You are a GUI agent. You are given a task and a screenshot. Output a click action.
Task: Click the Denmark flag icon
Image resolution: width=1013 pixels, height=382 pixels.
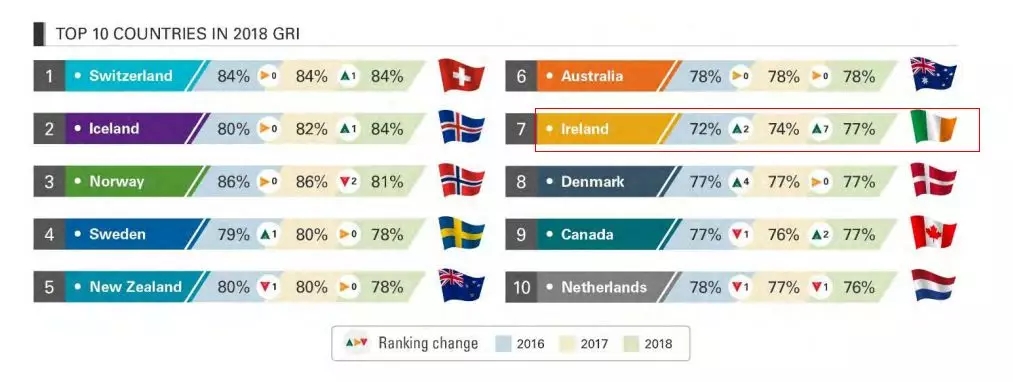pyautogui.click(x=933, y=180)
